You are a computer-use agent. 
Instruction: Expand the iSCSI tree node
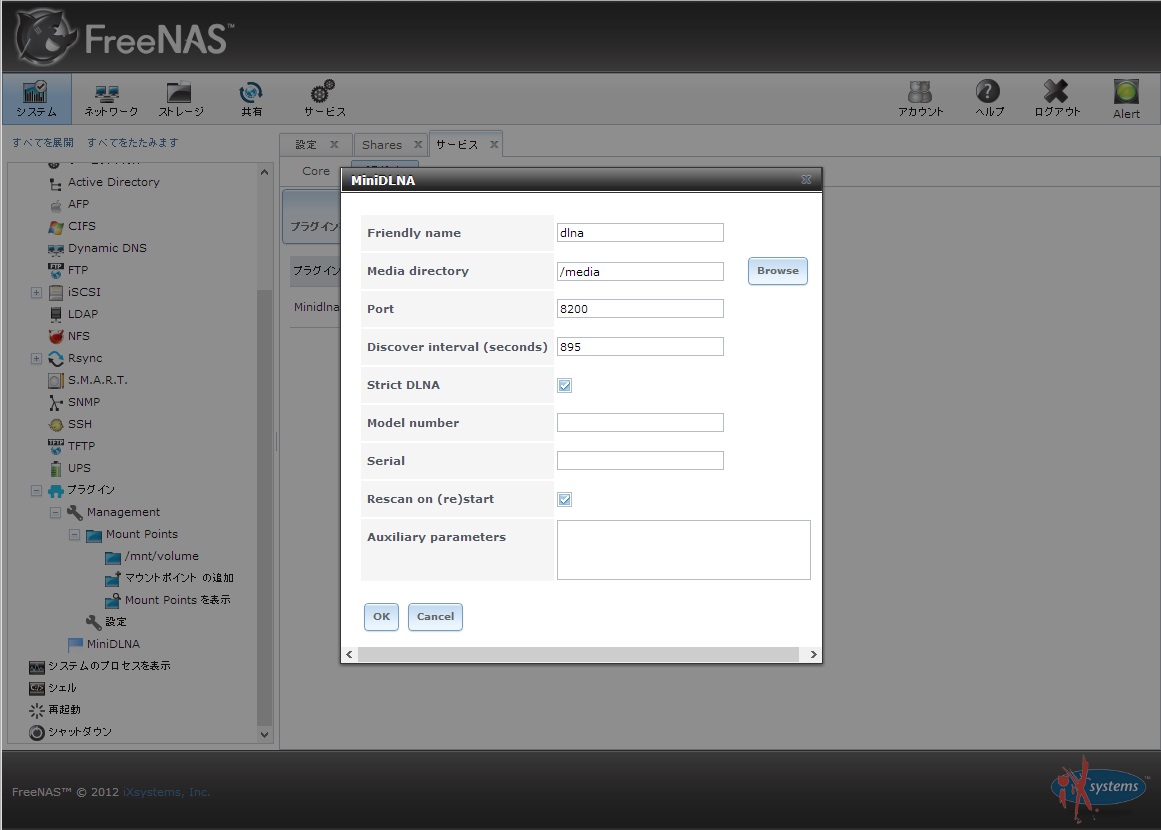pos(36,292)
